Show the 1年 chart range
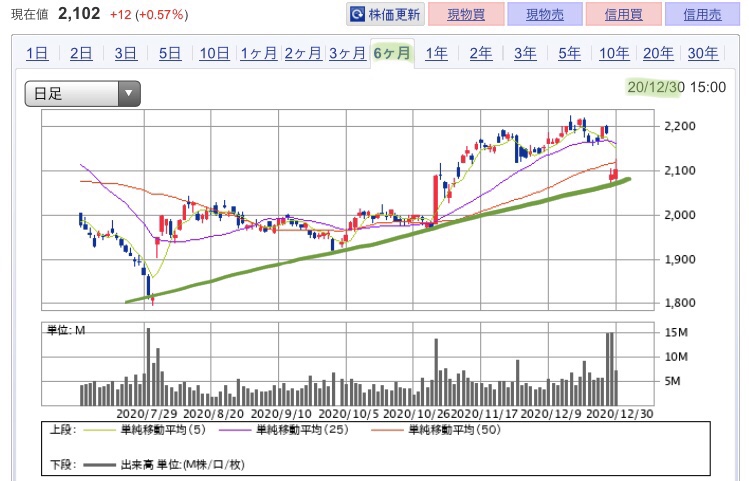Image resolution: width=749 pixels, height=481 pixels. [437, 53]
